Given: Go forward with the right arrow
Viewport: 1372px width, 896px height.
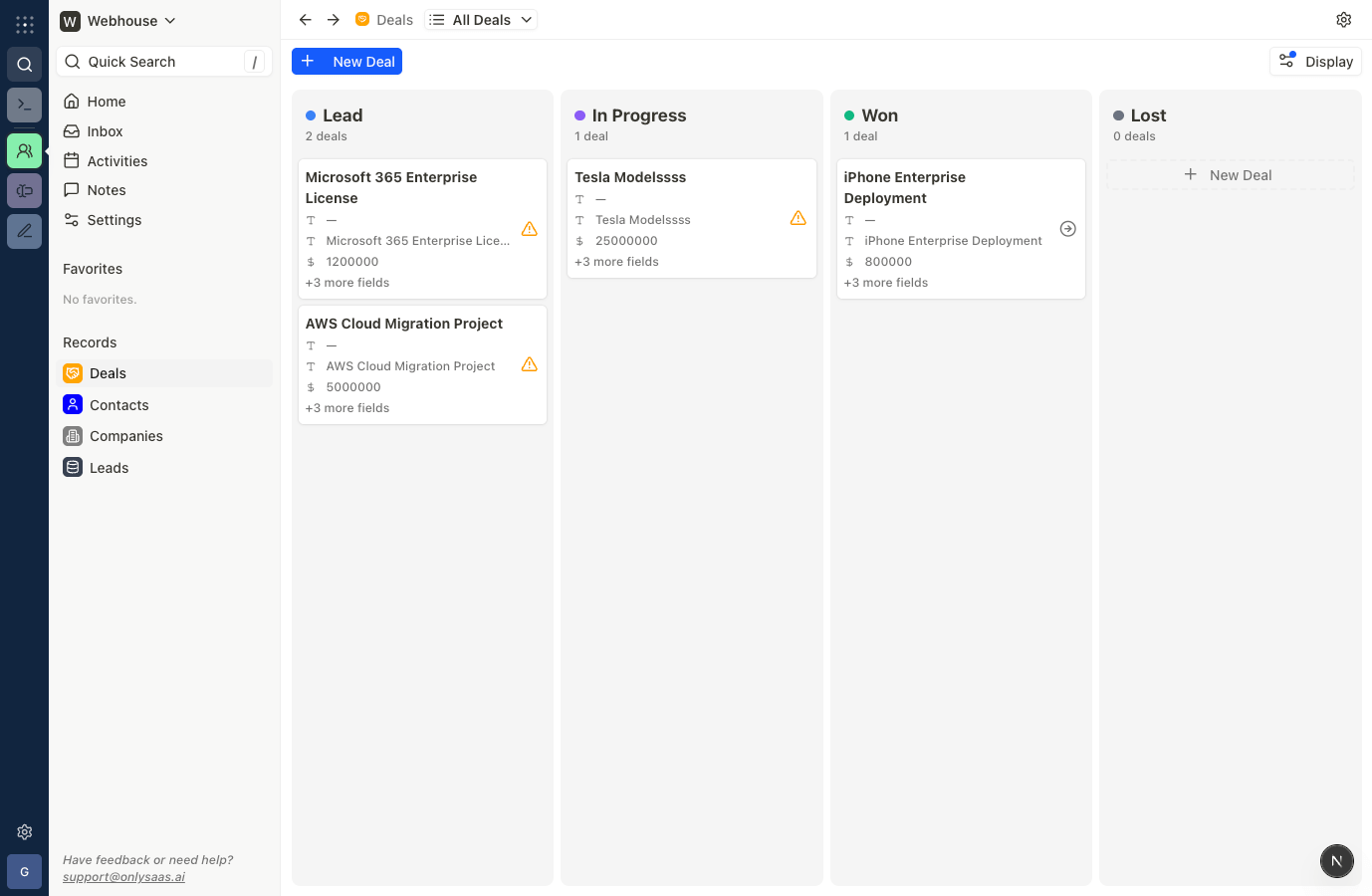Looking at the screenshot, I should 334,20.
